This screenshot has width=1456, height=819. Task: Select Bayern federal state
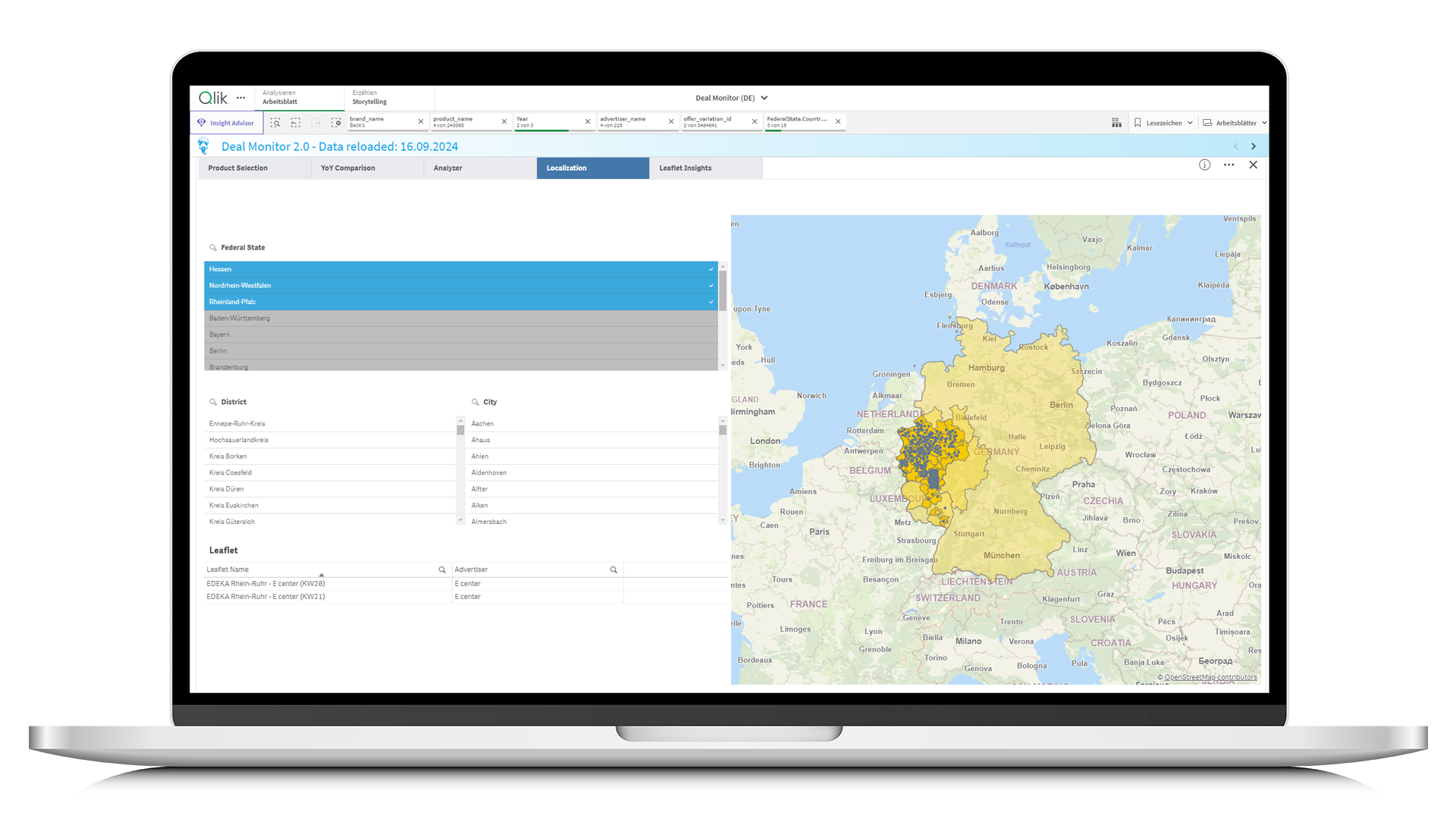[461, 334]
